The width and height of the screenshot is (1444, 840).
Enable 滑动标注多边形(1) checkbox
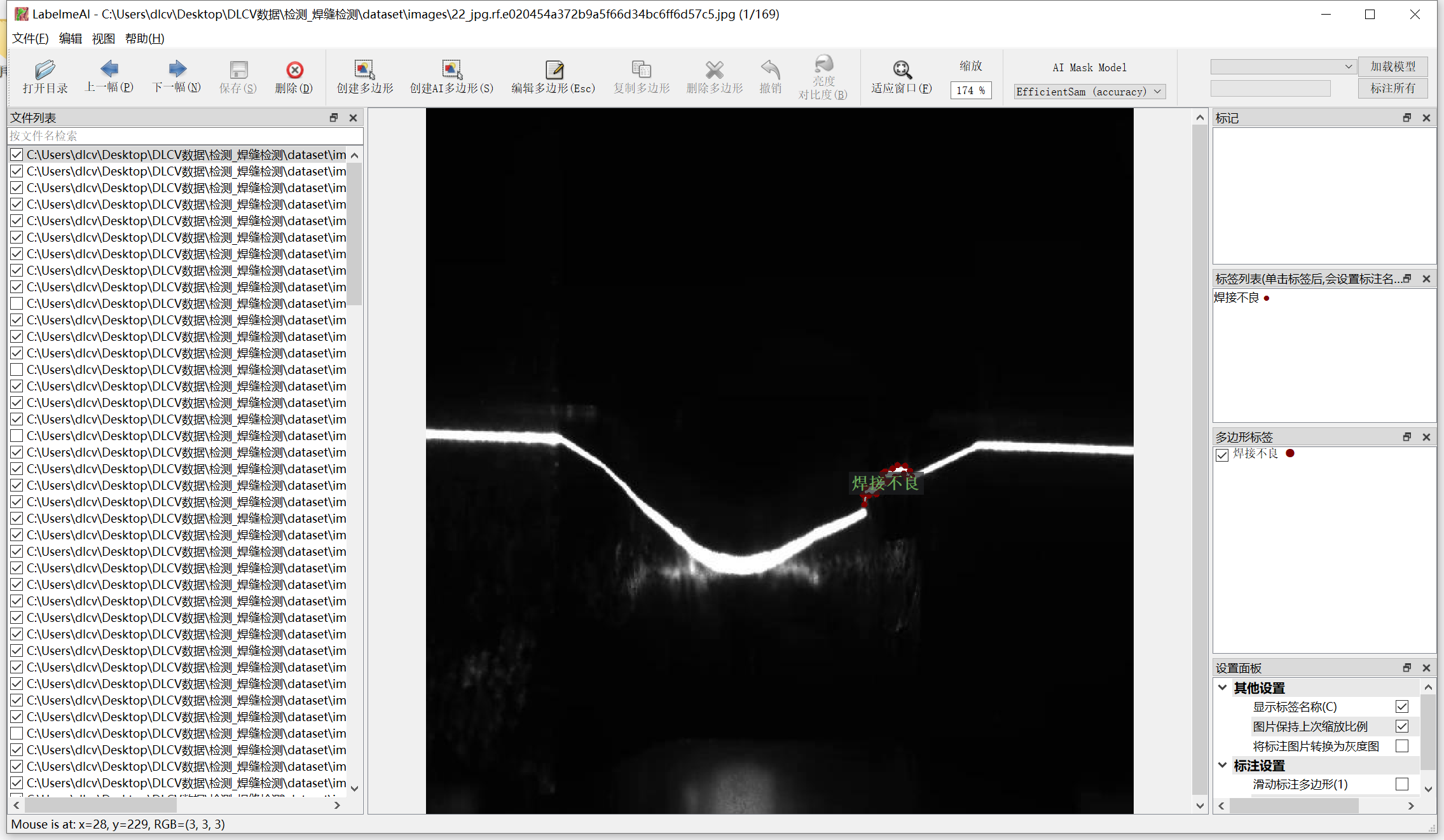coord(1402,784)
